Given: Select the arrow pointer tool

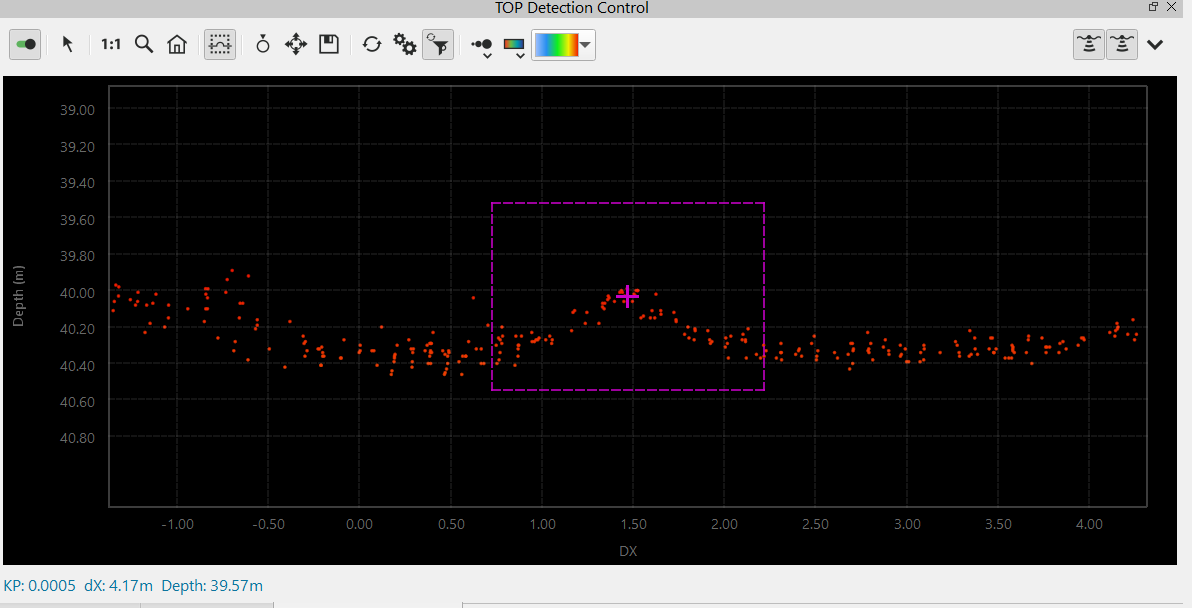Looking at the screenshot, I should 68,45.
